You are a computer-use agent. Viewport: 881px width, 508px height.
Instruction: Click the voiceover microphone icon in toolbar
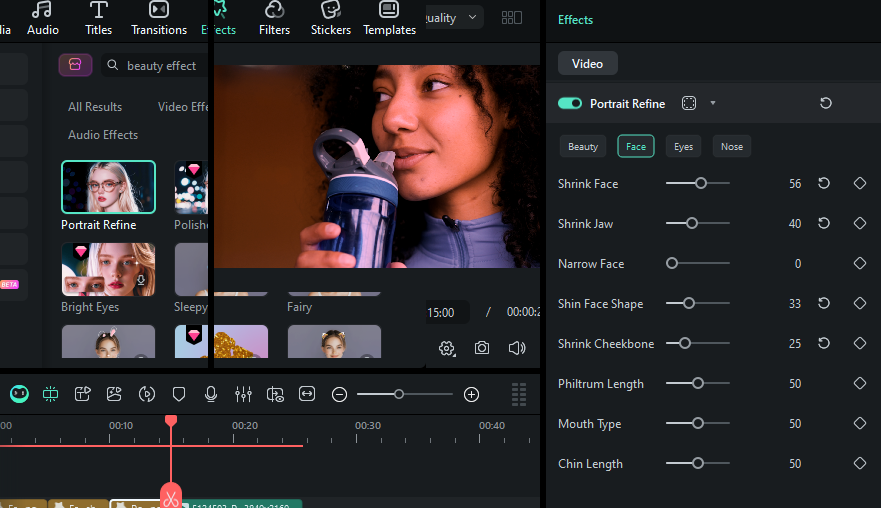coord(211,394)
